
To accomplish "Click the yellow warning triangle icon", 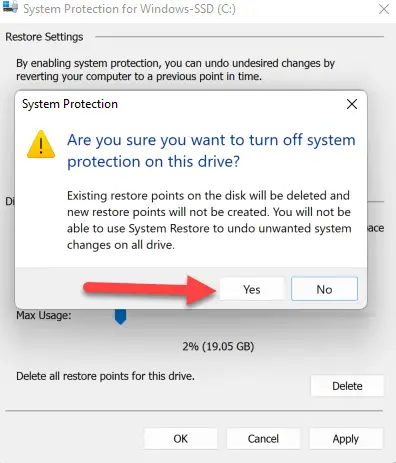I will (x=41, y=144).
